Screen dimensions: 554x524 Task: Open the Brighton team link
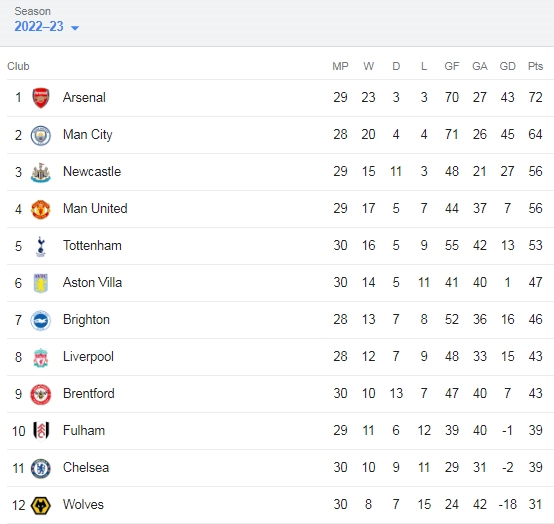[x=86, y=319]
